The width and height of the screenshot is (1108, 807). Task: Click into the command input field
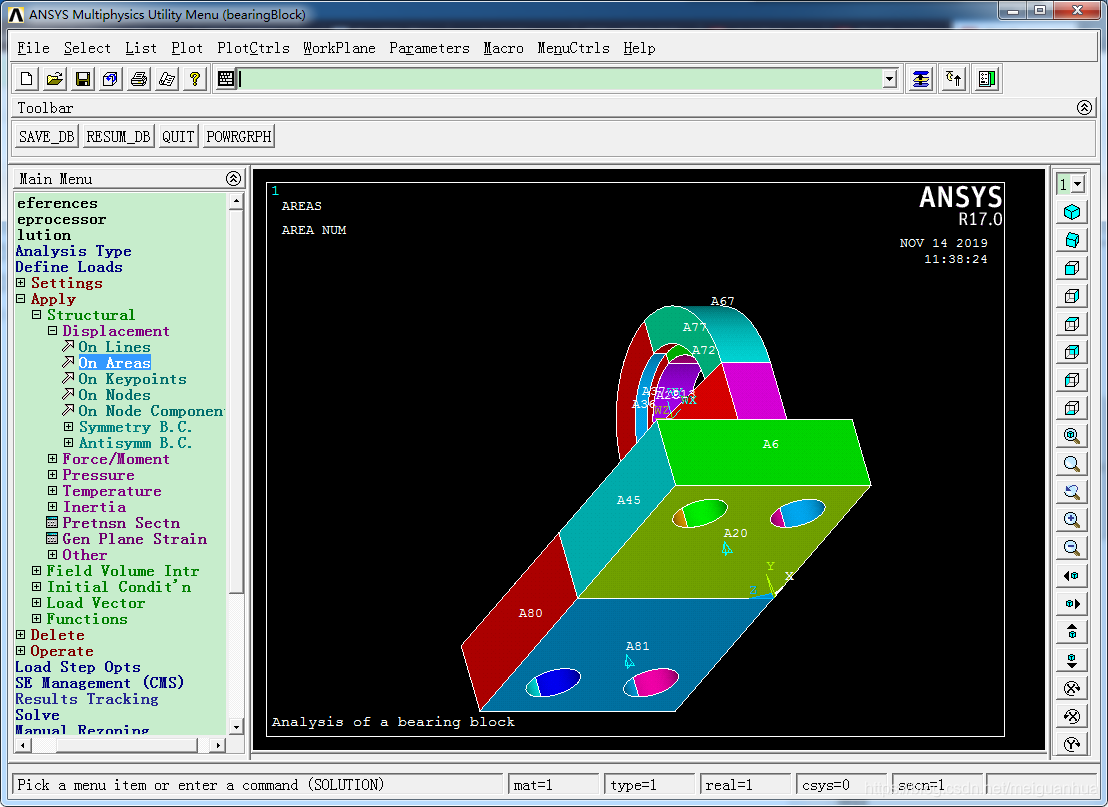[x=560, y=79]
